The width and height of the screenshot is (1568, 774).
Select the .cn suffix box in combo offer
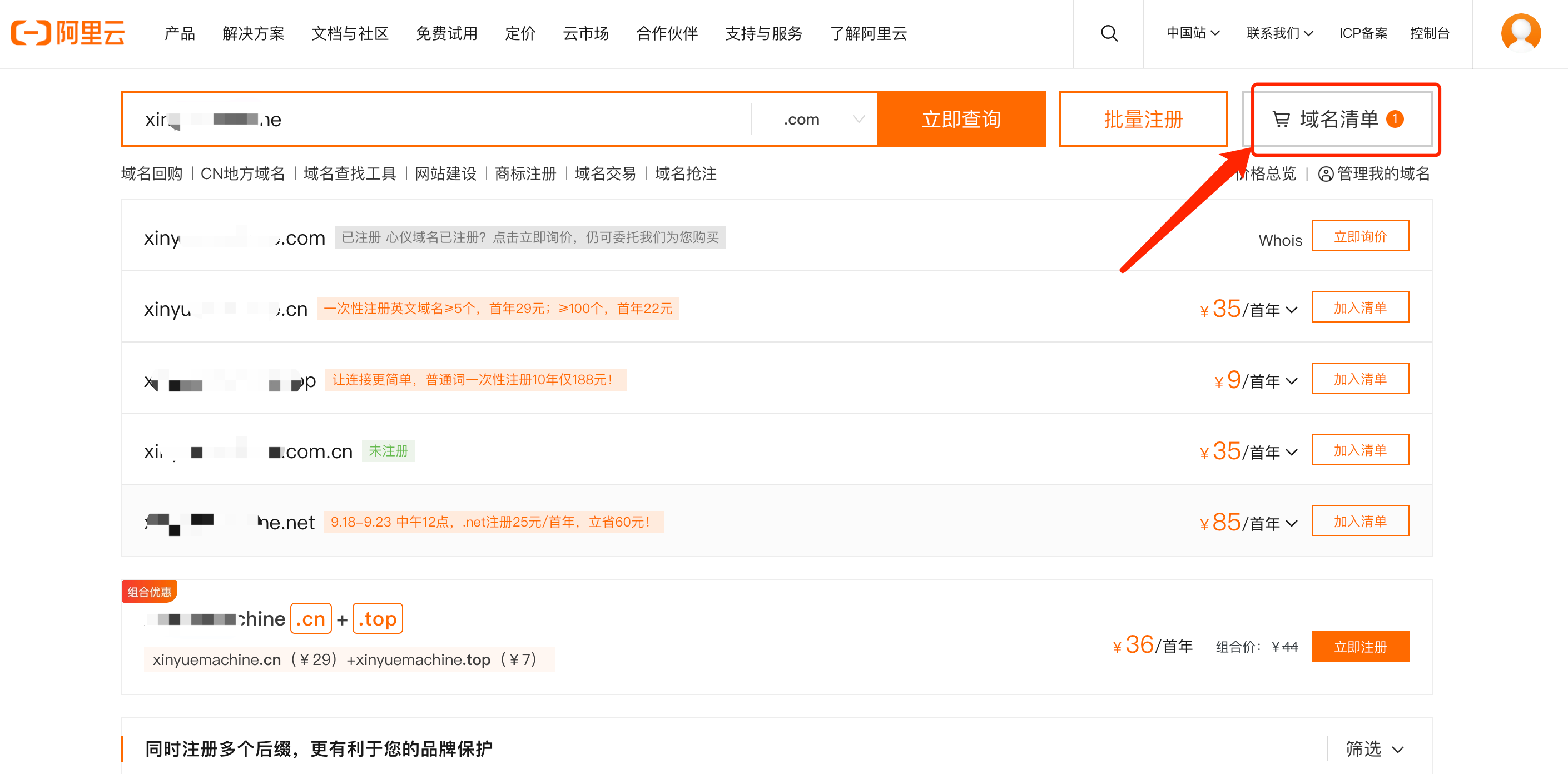pyautogui.click(x=310, y=619)
